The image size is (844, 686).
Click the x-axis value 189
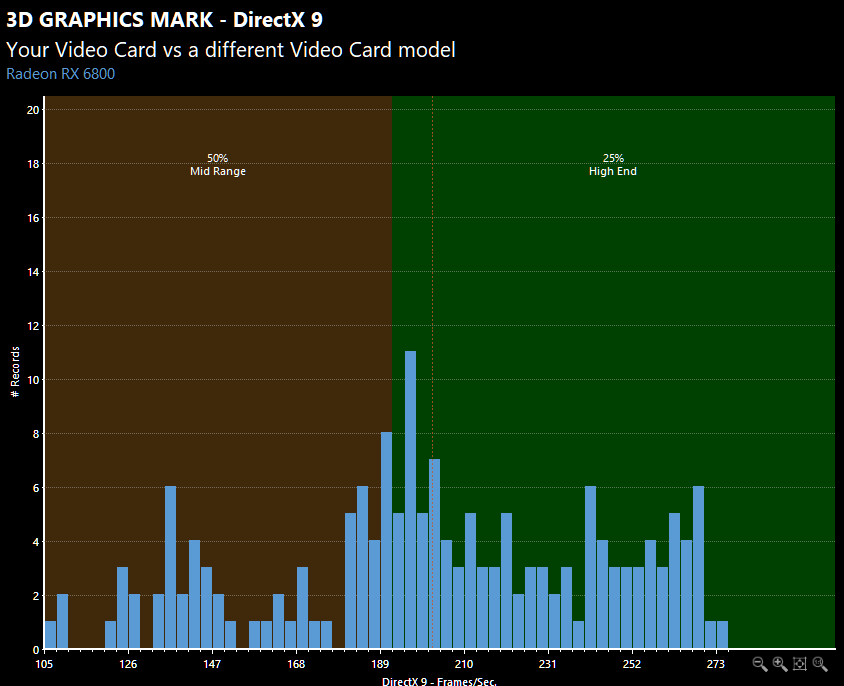coord(380,664)
